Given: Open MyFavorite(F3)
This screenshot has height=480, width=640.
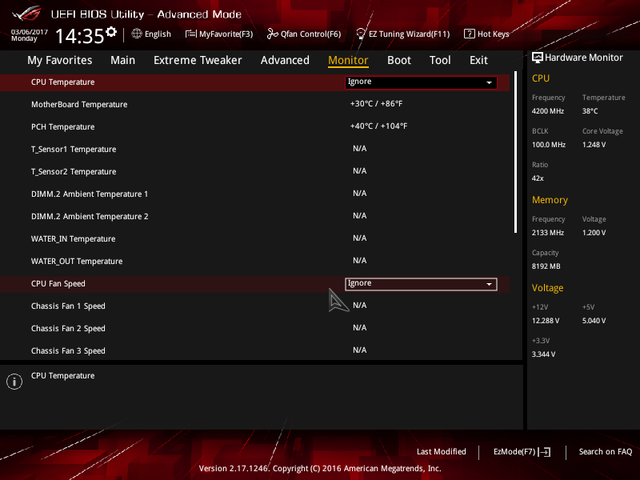Looking at the screenshot, I should 219,34.
